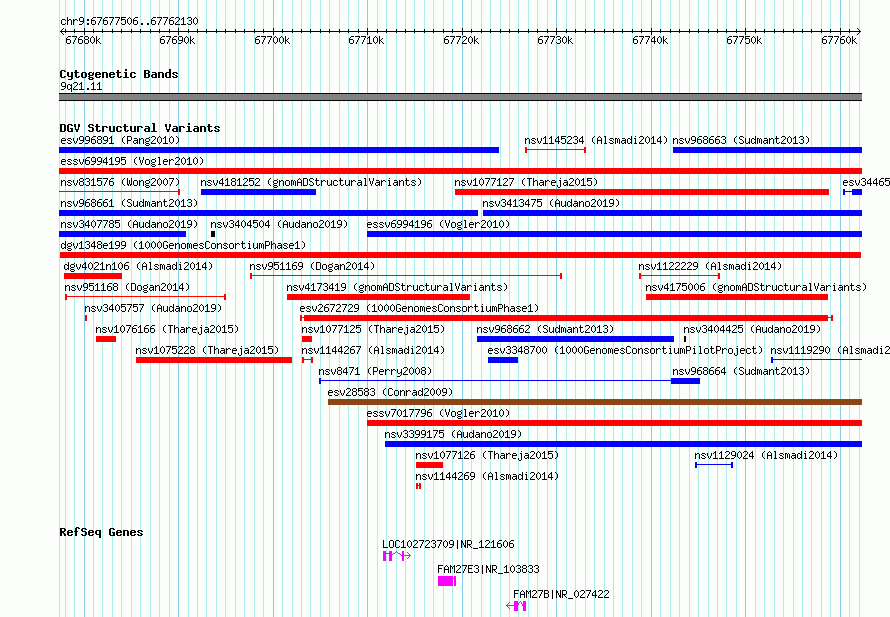Viewport: 890px width, 617px height.
Task: Click the 9q21.11 band label
Action: click(81, 87)
